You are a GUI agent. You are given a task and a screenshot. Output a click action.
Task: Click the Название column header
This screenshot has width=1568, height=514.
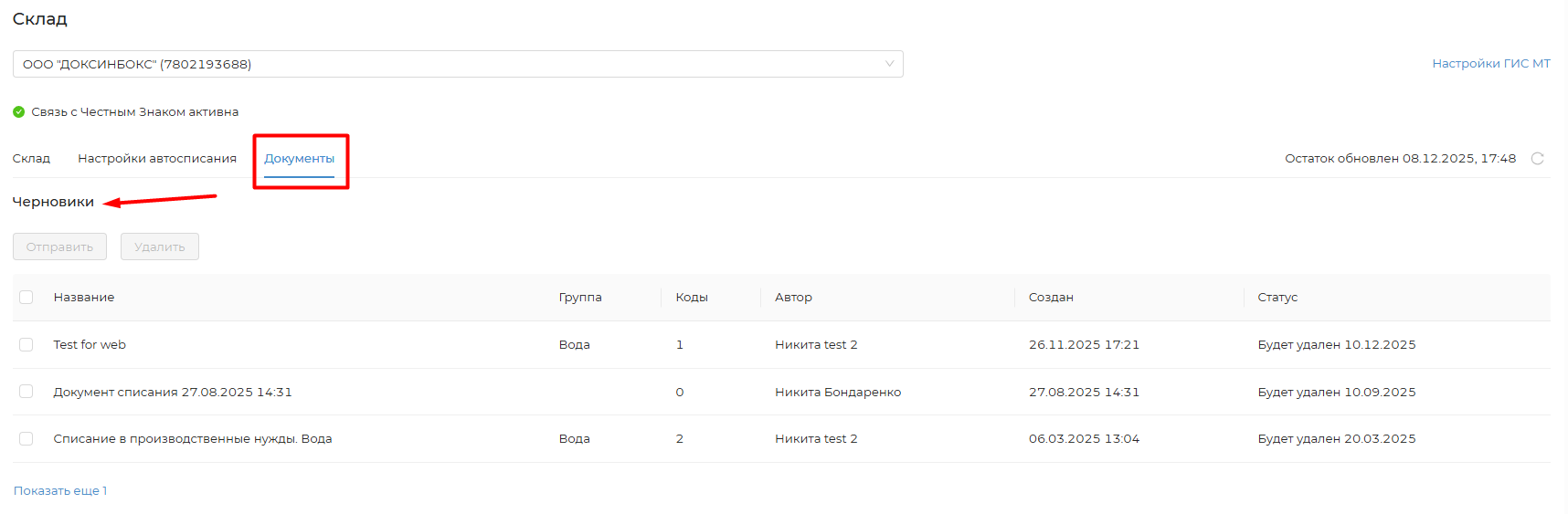pos(84,298)
